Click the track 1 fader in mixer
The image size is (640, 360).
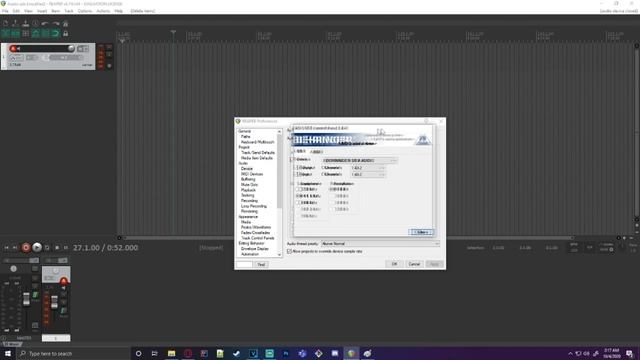click(54, 302)
